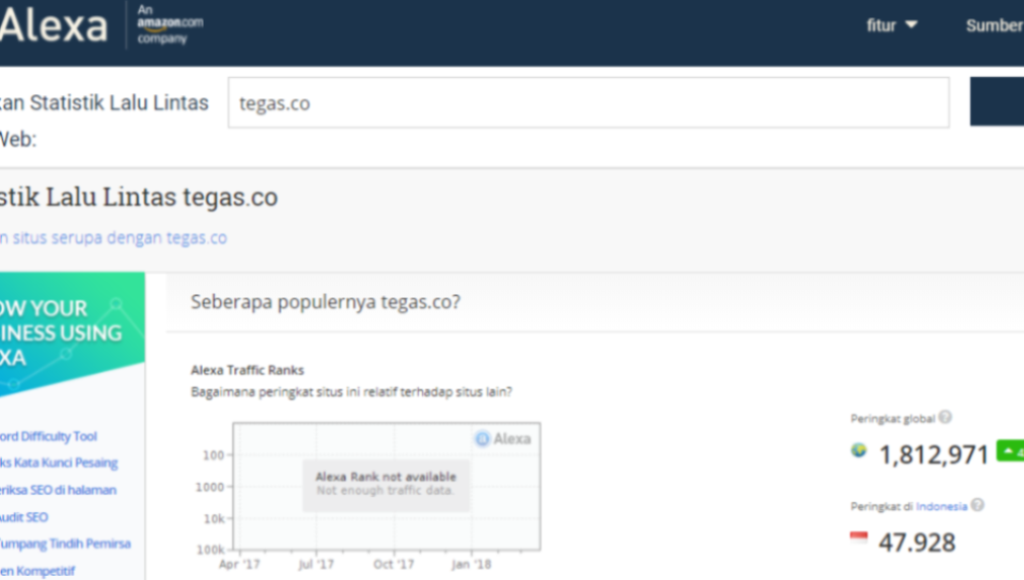This screenshot has height=580, width=1024.
Task: Click the tegas.co search input field
Action: click(x=588, y=103)
